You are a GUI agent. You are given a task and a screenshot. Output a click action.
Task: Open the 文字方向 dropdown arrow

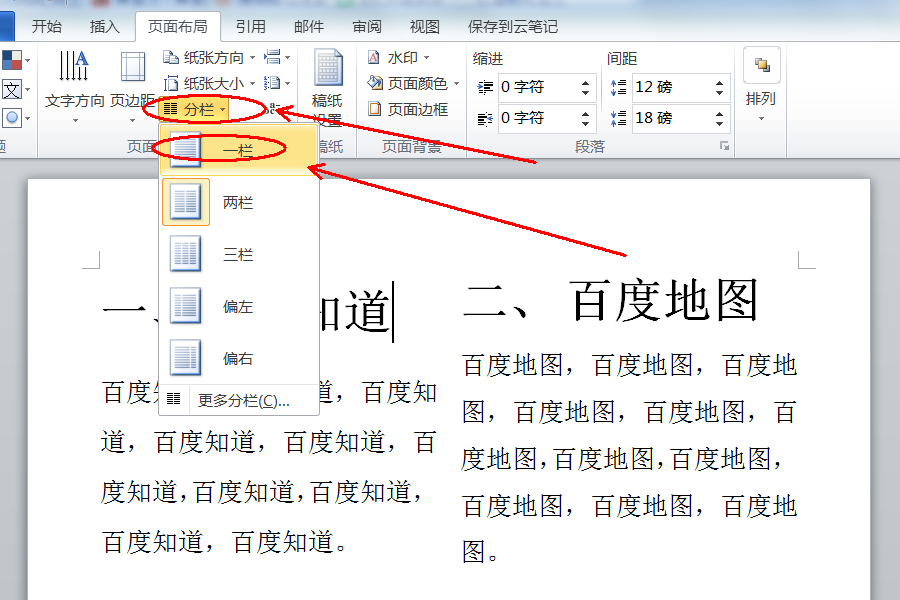coord(75,121)
